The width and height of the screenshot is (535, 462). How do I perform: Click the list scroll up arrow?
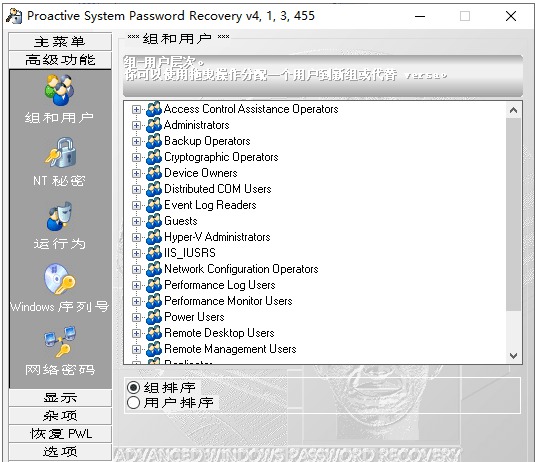click(x=514, y=110)
